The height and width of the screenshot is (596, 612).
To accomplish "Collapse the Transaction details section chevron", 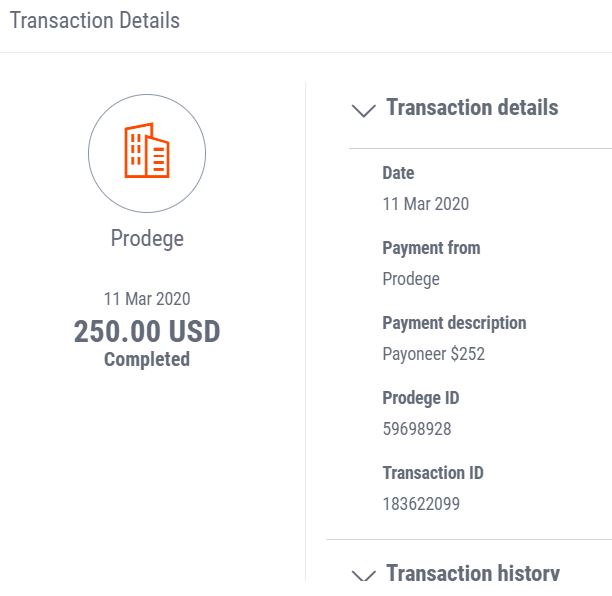I will tap(363, 110).
